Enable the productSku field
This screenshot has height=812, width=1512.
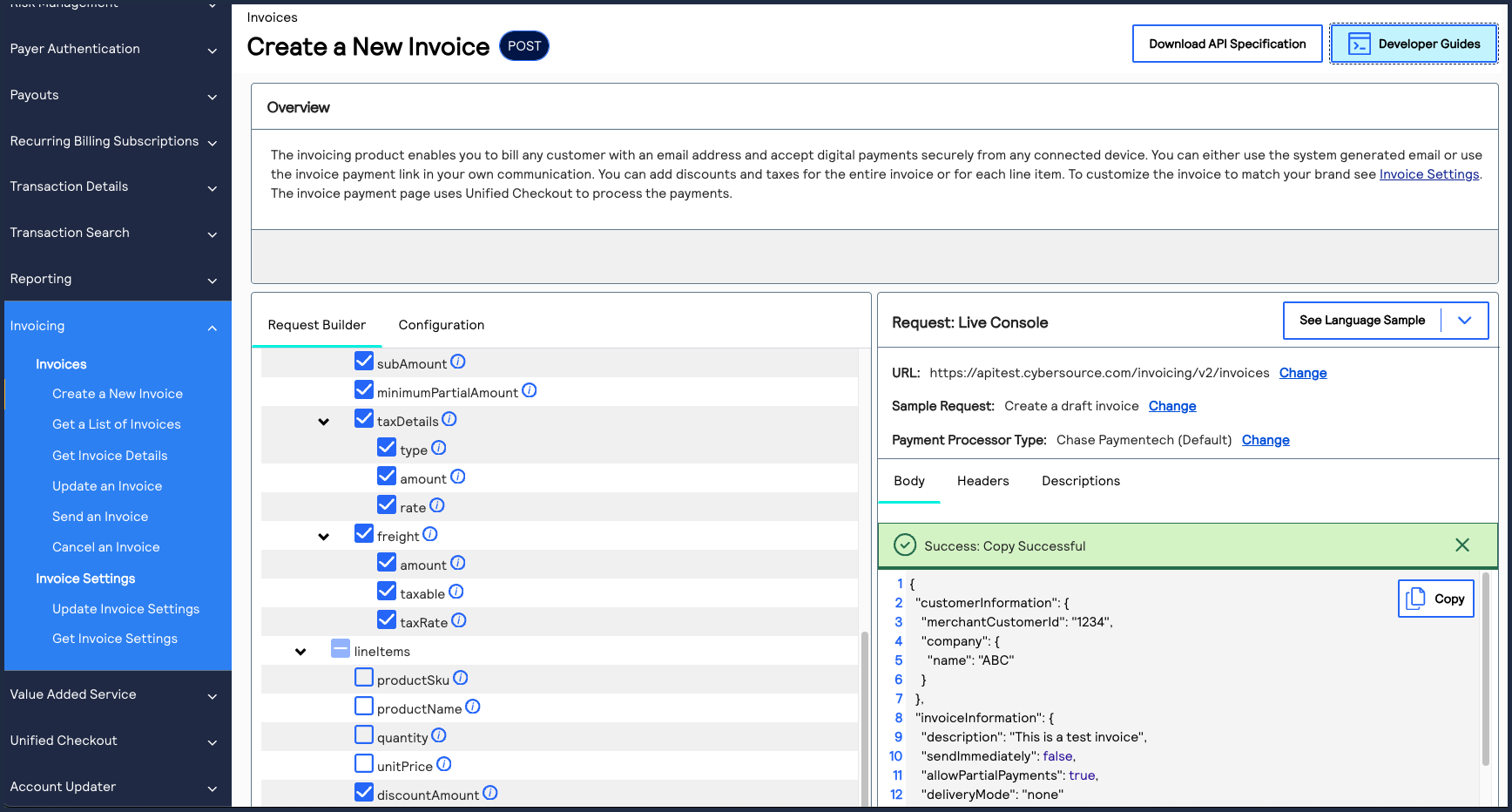point(363,677)
